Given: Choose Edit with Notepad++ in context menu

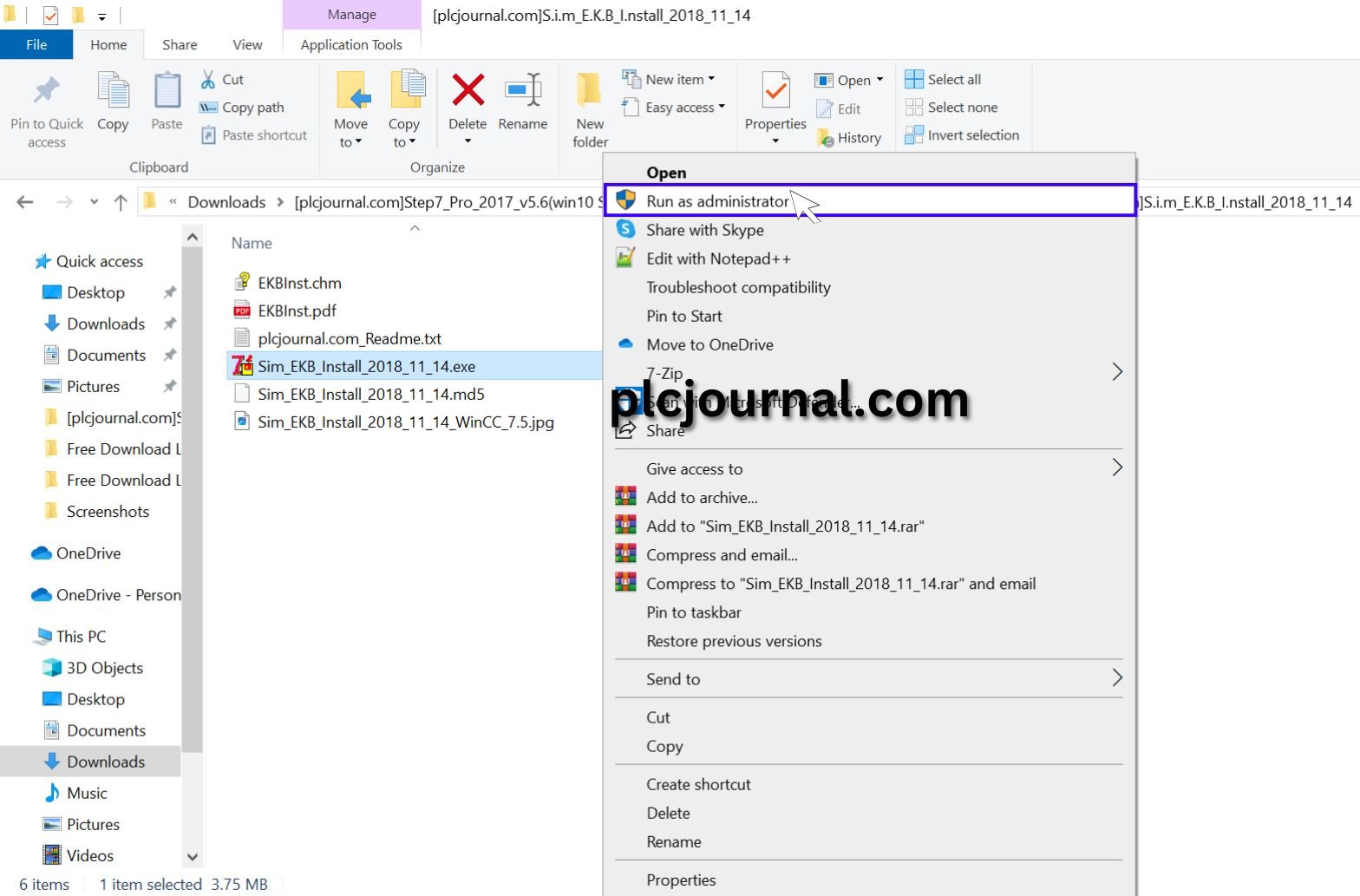Looking at the screenshot, I should point(869,258).
